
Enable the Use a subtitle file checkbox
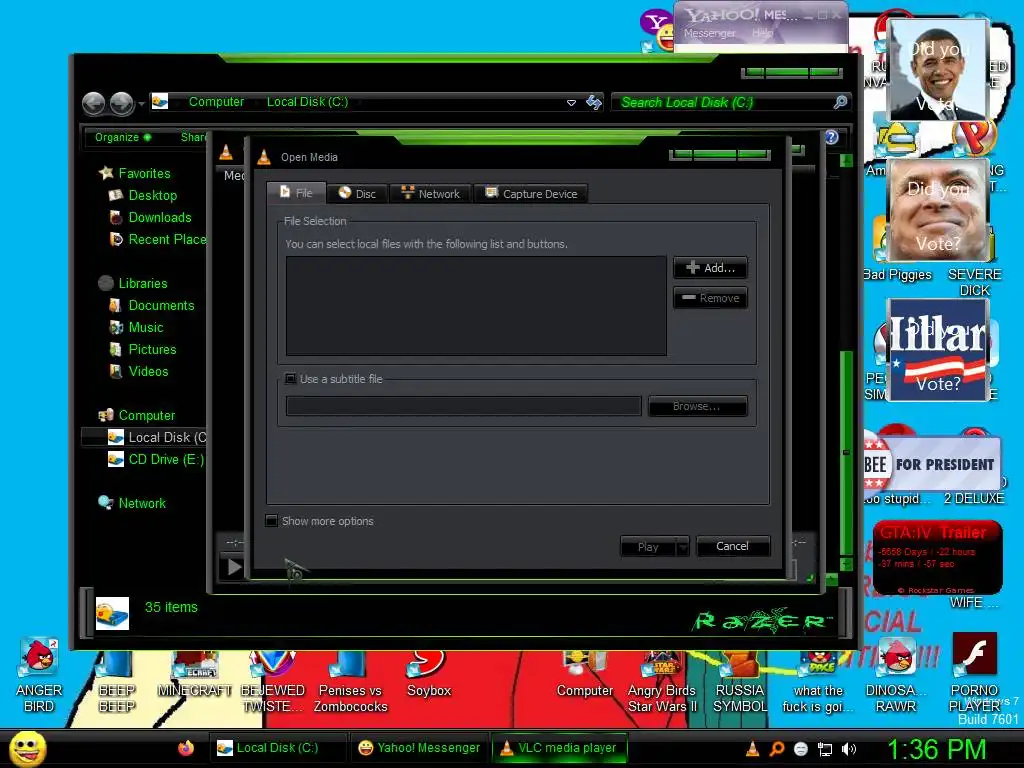(291, 379)
